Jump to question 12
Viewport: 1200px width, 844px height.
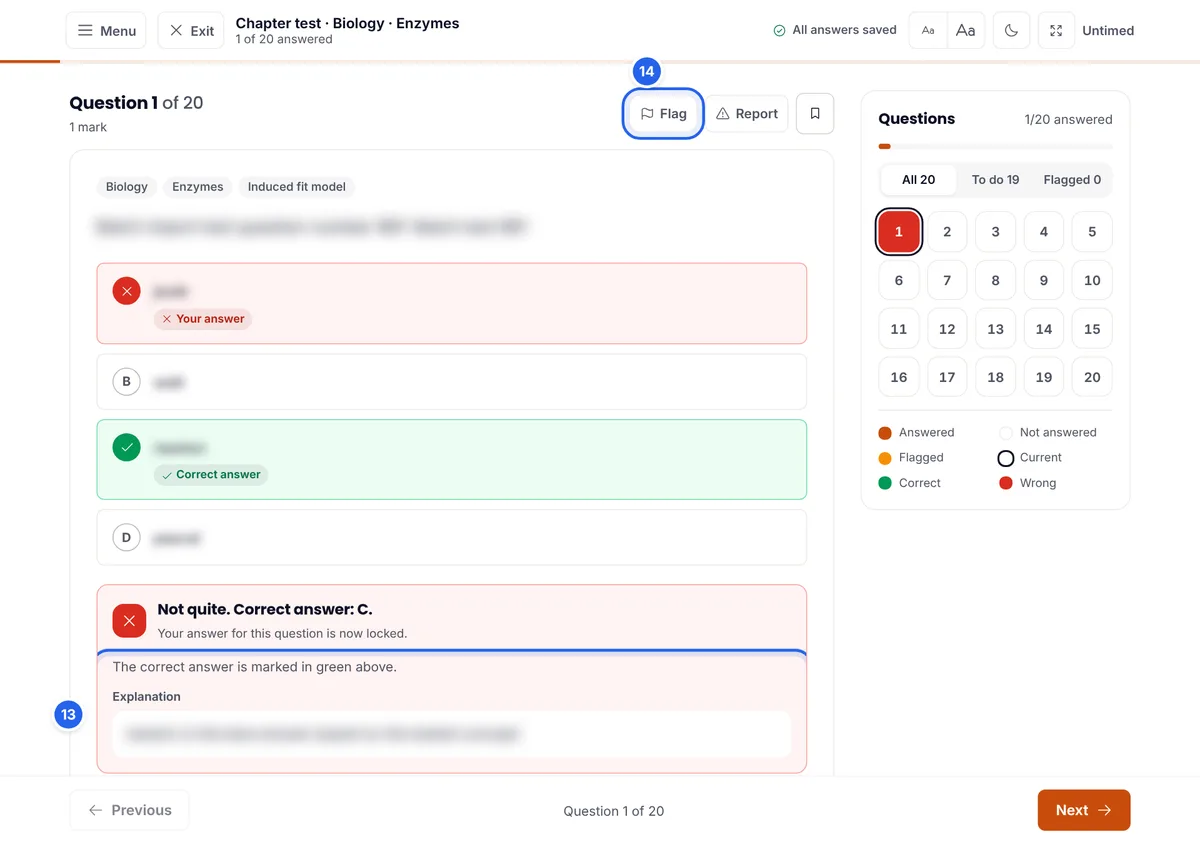(947, 329)
